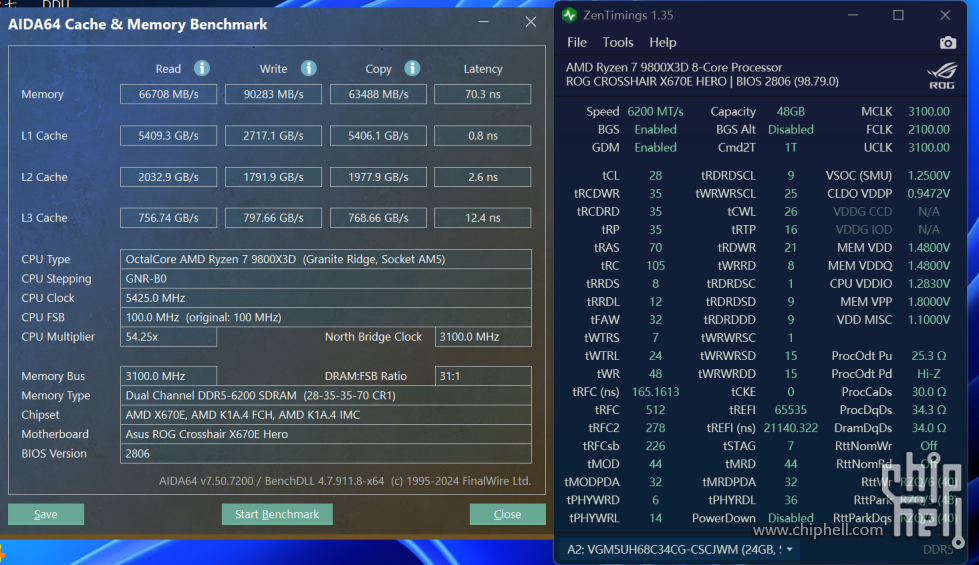Click the Read info icon in AIDA64

pyautogui.click(x=201, y=68)
